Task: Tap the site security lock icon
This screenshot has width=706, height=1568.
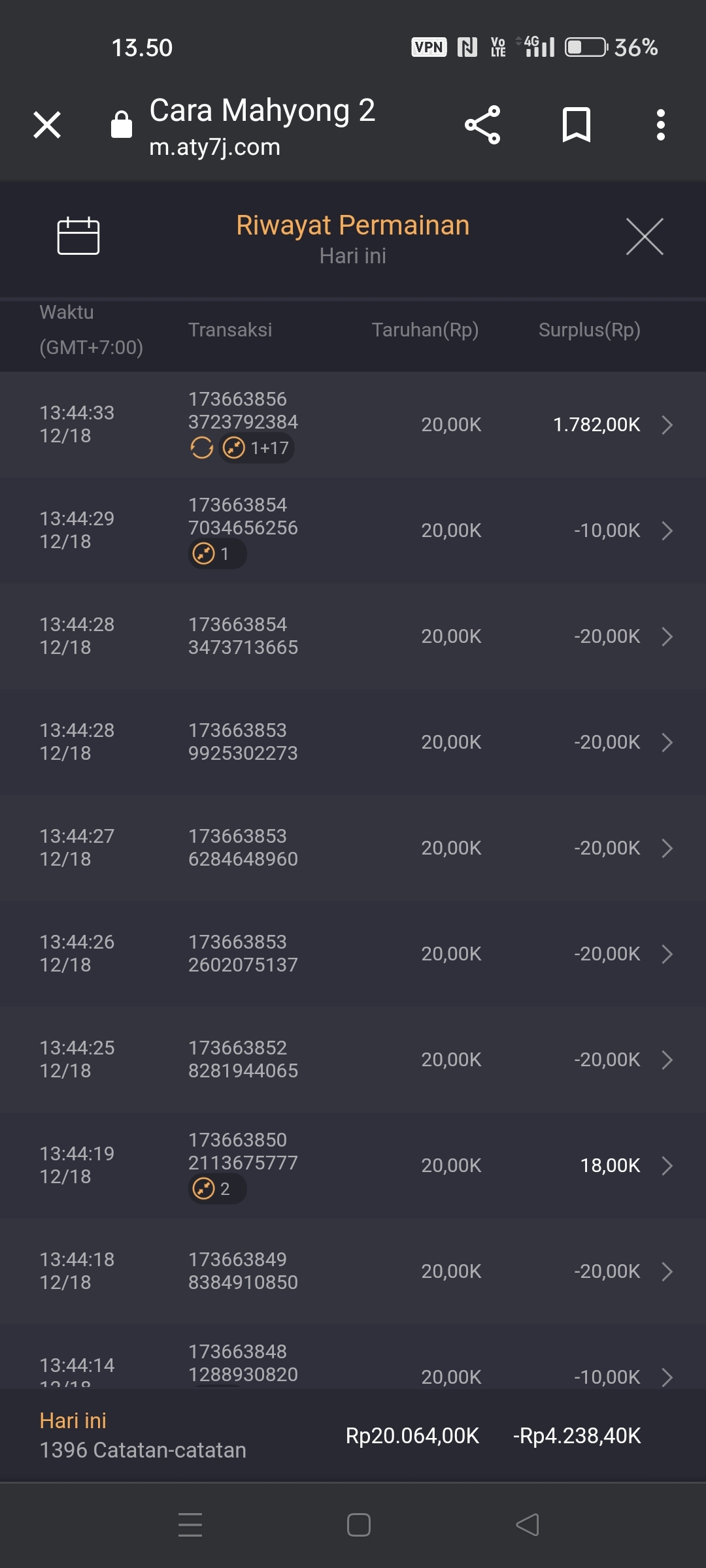Action: (x=122, y=124)
